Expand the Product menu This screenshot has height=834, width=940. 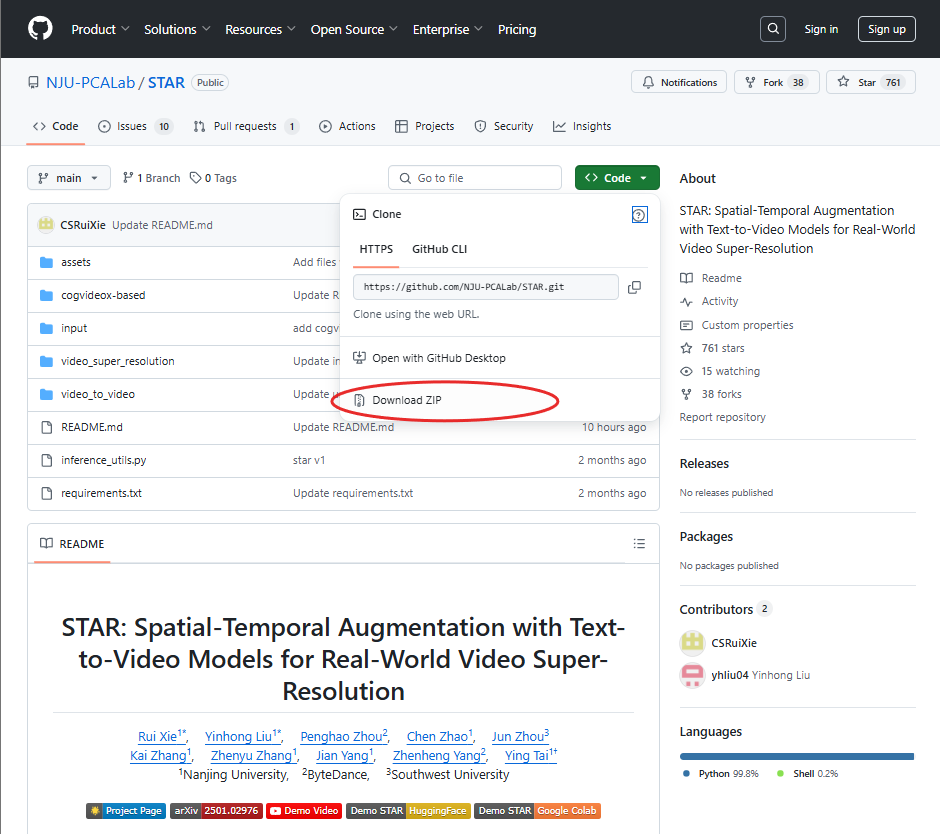100,29
